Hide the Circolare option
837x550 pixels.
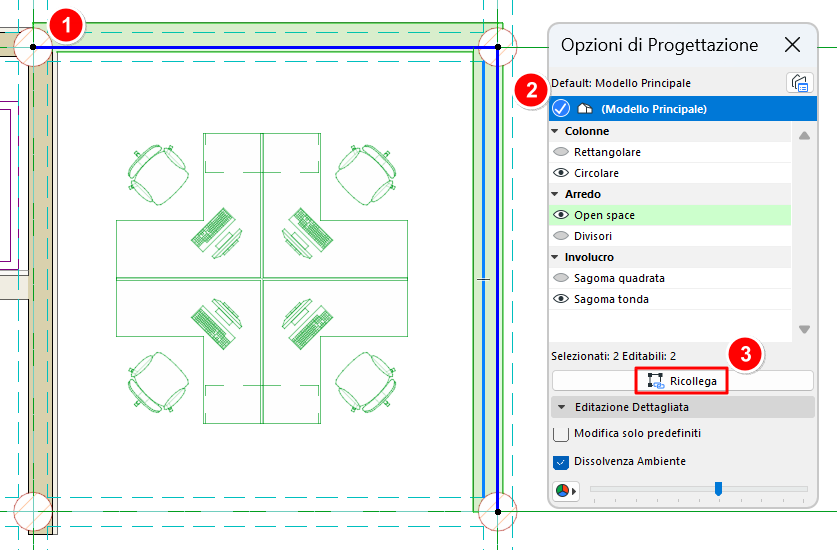coord(560,172)
